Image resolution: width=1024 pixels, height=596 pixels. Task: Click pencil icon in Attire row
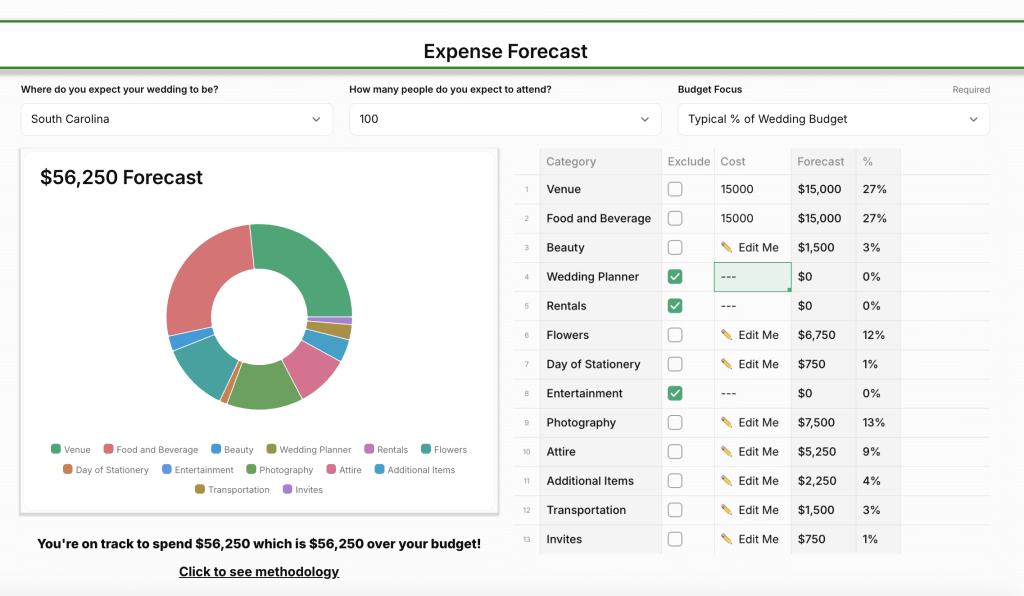727,452
